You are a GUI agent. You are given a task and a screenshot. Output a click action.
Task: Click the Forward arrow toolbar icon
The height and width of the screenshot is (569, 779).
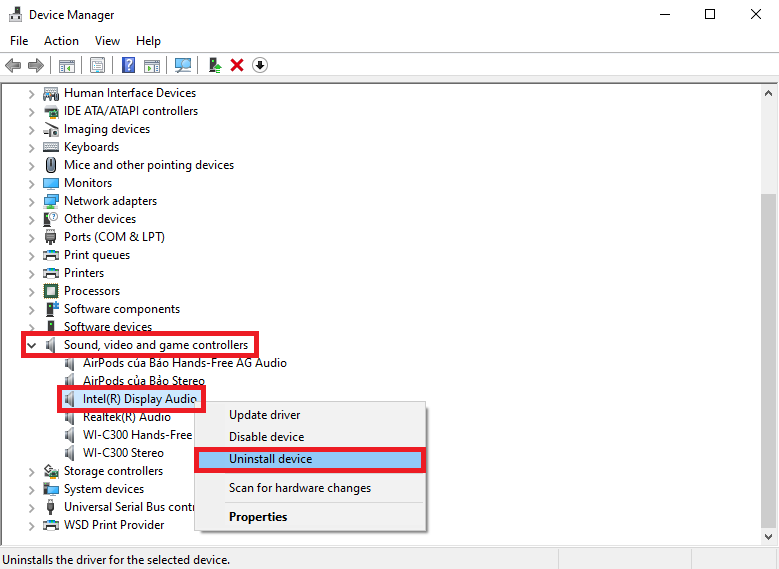click(36, 65)
